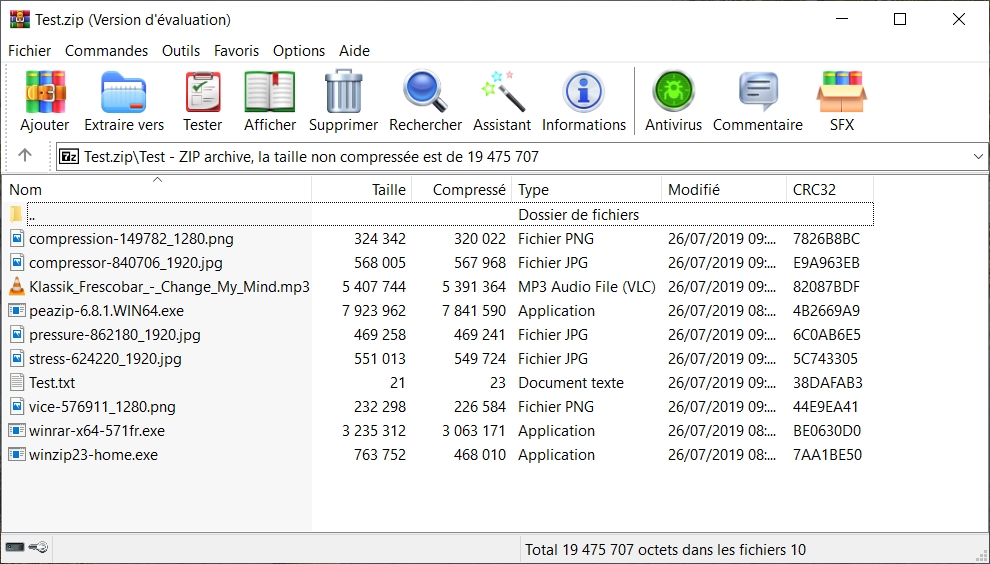This screenshot has height=564, width=990.
Task: Open the Rechercher magnifier tool
Action: click(425, 93)
